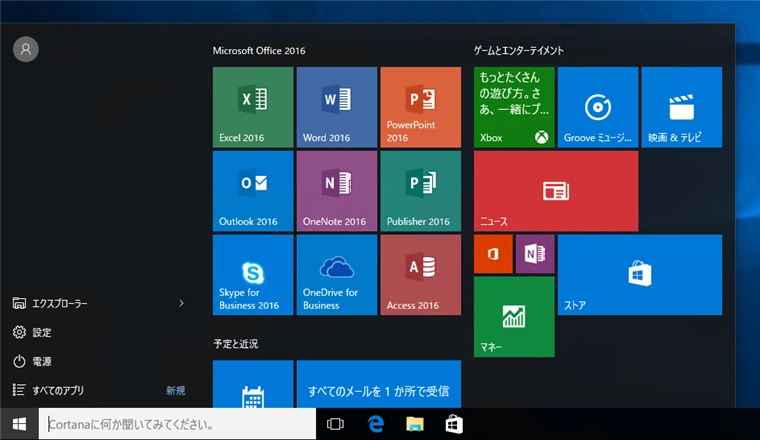Open the Store from the taskbar
The width and height of the screenshot is (760, 440).
point(454,424)
